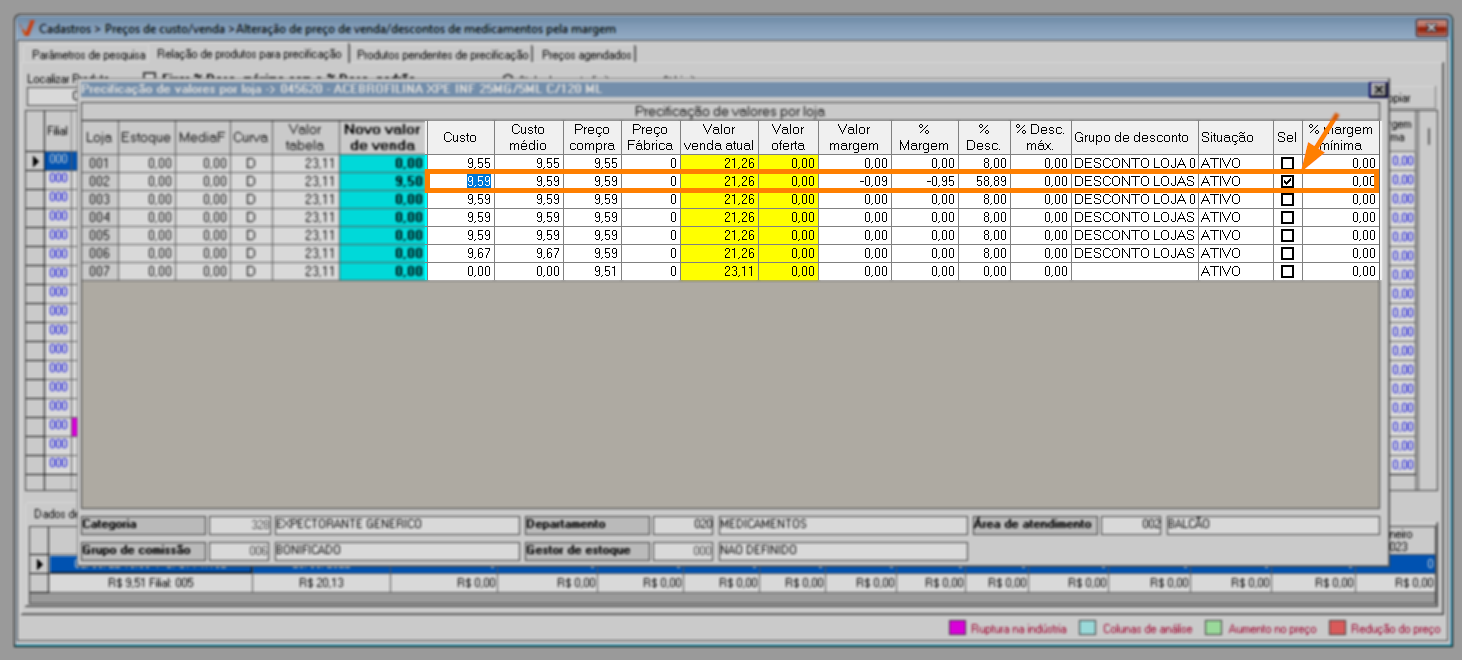Select the Custo cell 9,55 of loja 001
This screenshot has height=660, width=1462.
[x=461, y=163]
